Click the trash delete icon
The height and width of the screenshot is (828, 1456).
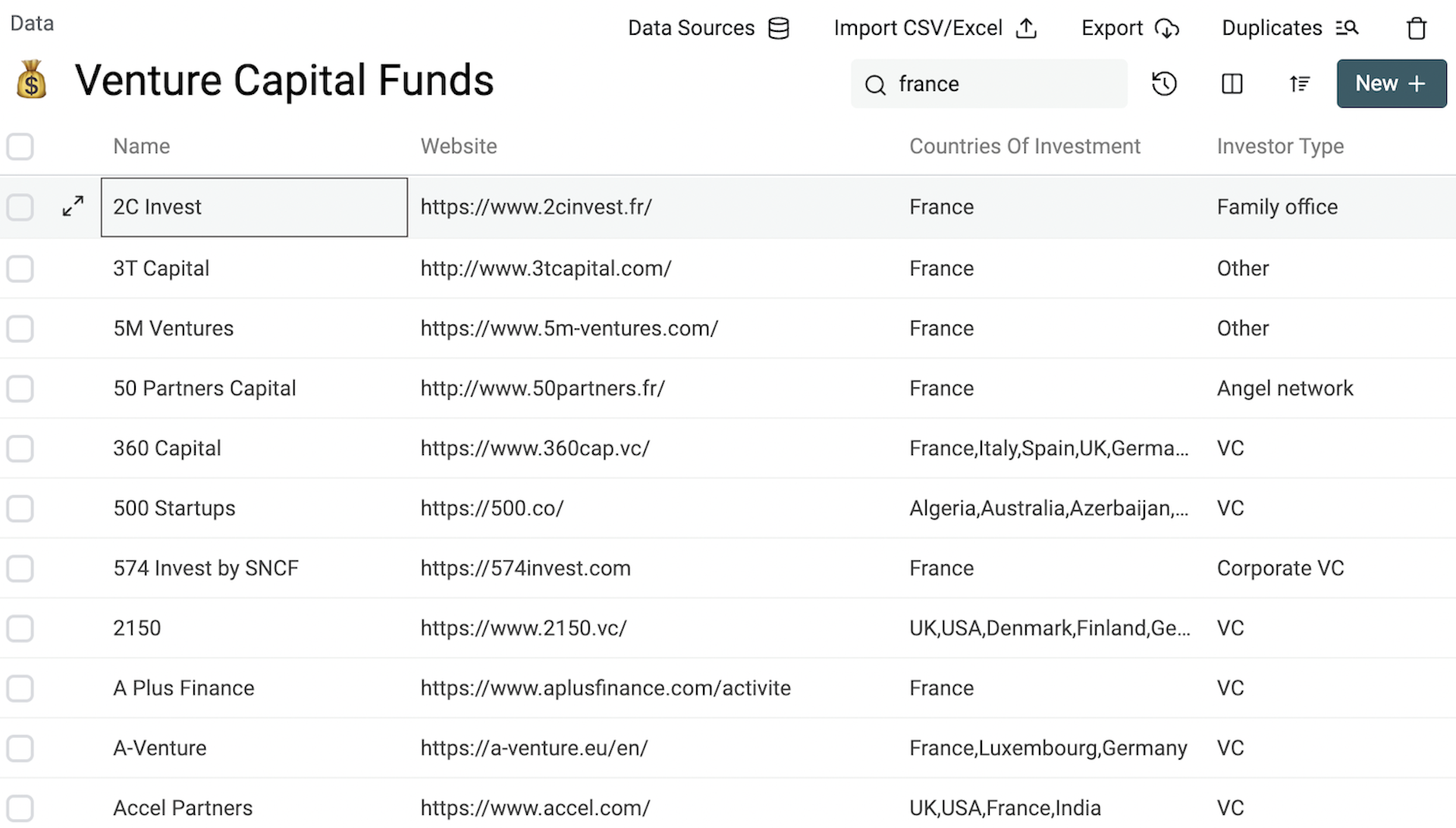point(1417,28)
